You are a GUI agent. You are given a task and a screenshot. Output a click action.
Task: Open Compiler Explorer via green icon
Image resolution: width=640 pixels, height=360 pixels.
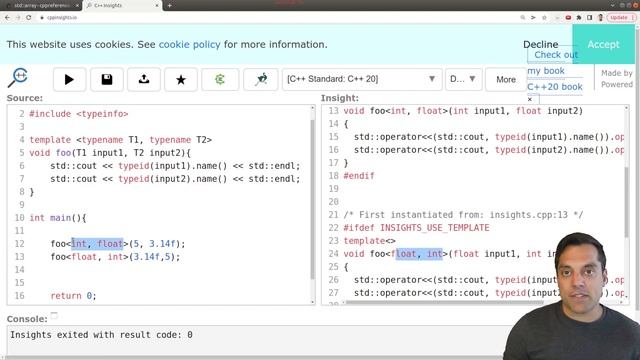(x=220, y=79)
